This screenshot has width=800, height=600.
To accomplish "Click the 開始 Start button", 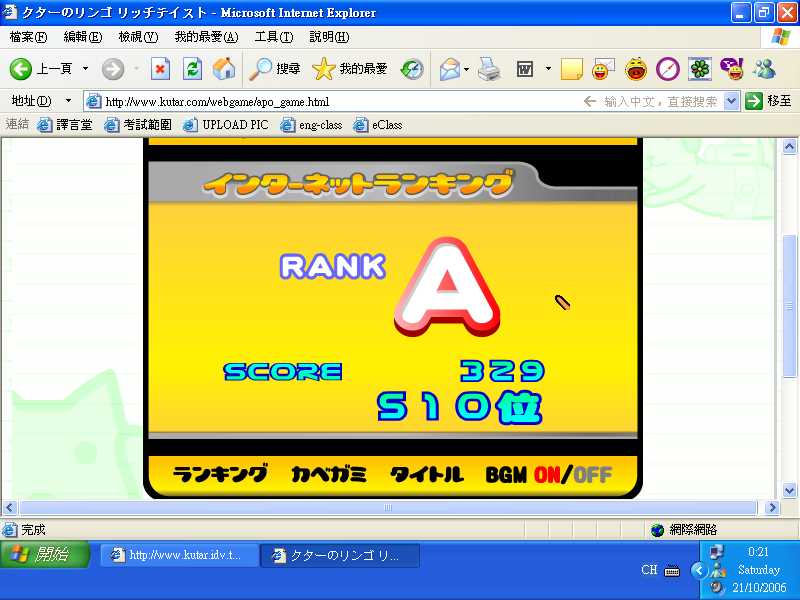I will (45, 555).
